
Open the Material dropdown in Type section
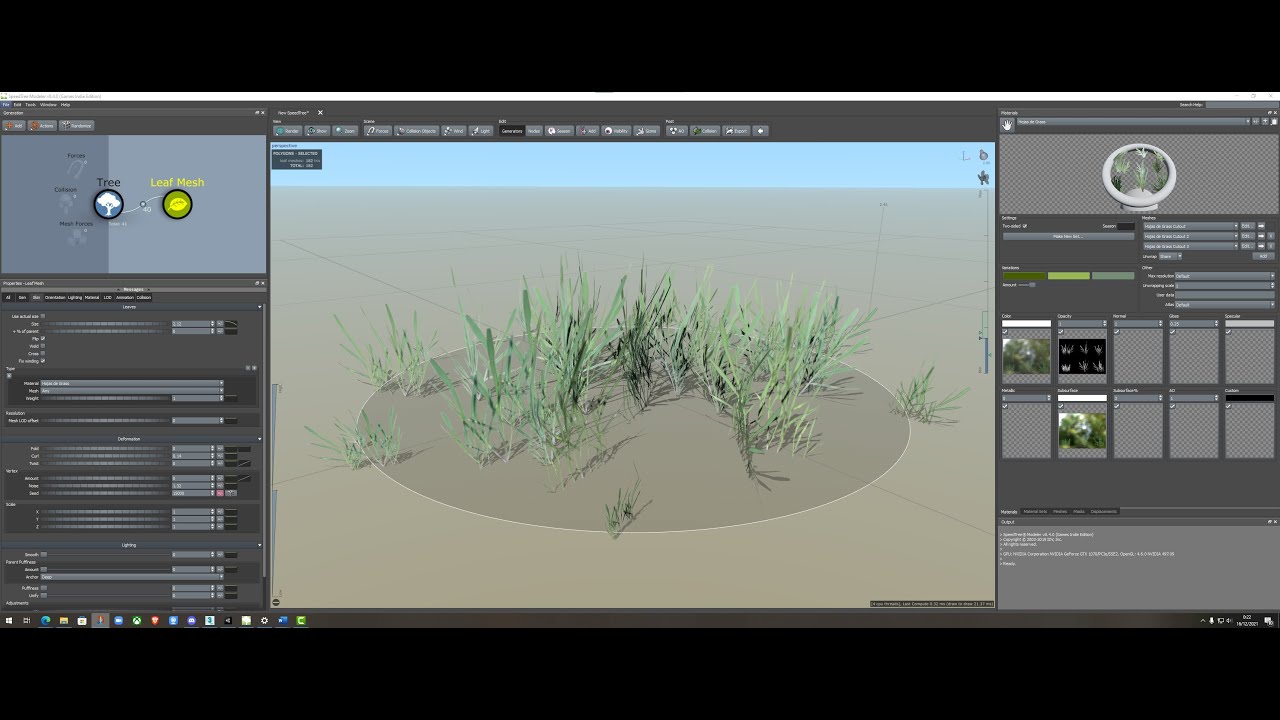[x=132, y=383]
